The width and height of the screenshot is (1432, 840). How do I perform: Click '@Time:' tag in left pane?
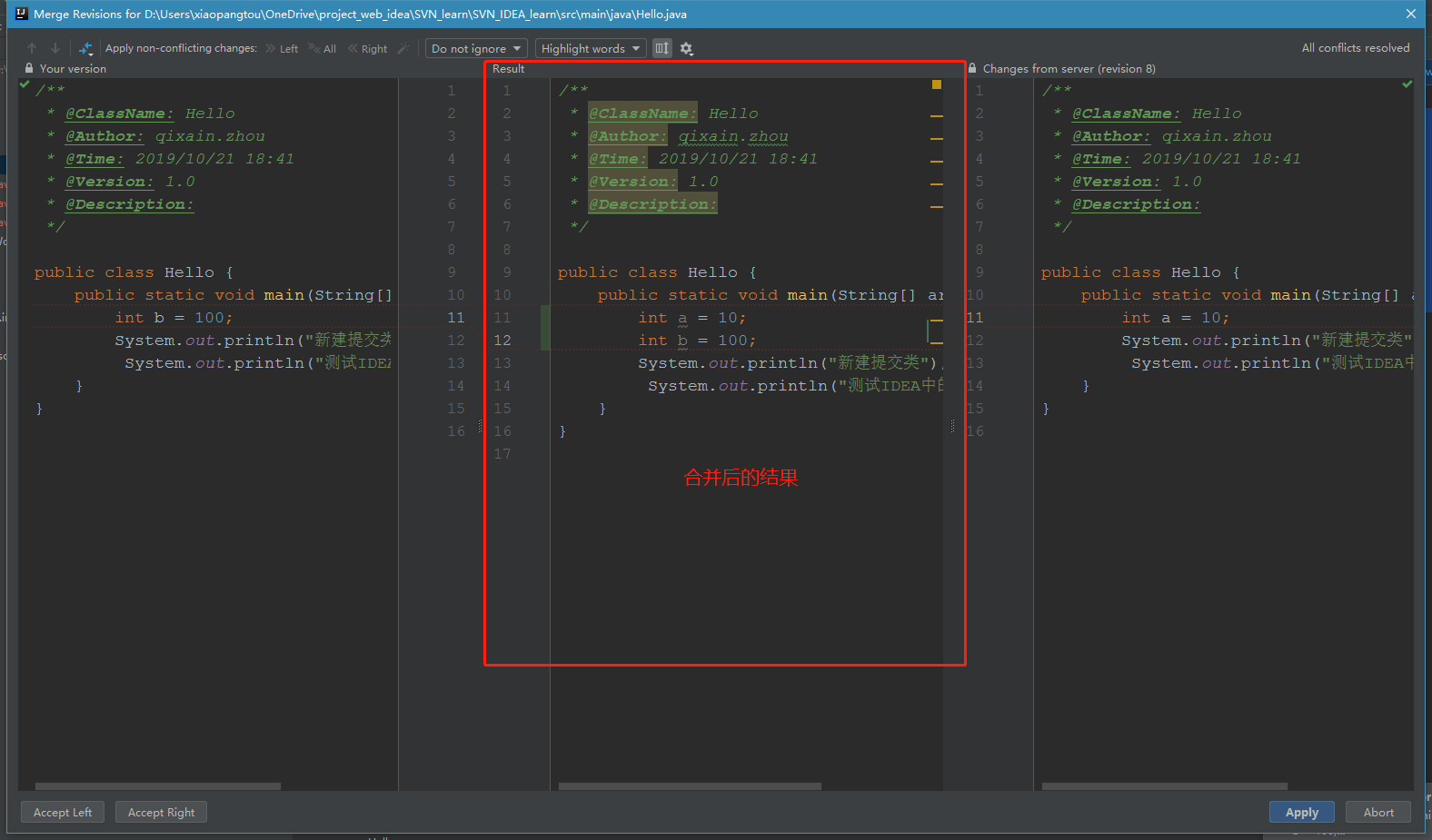pos(94,159)
